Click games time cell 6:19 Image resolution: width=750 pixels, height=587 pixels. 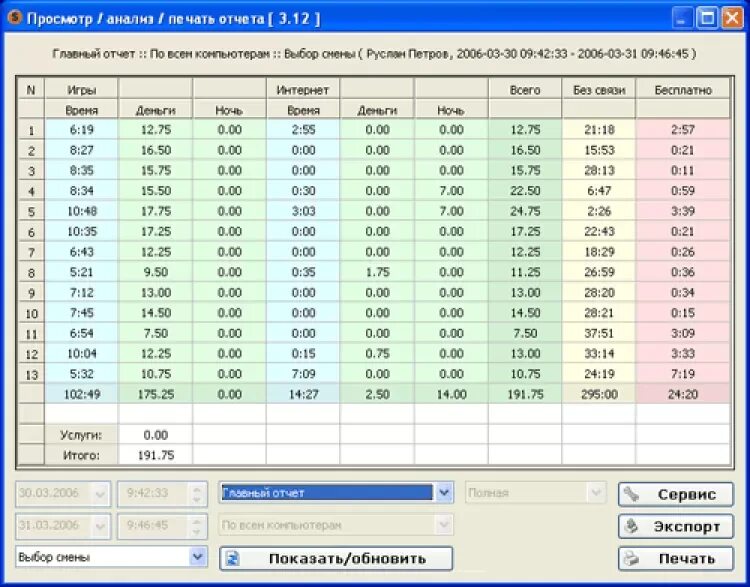click(x=81, y=130)
